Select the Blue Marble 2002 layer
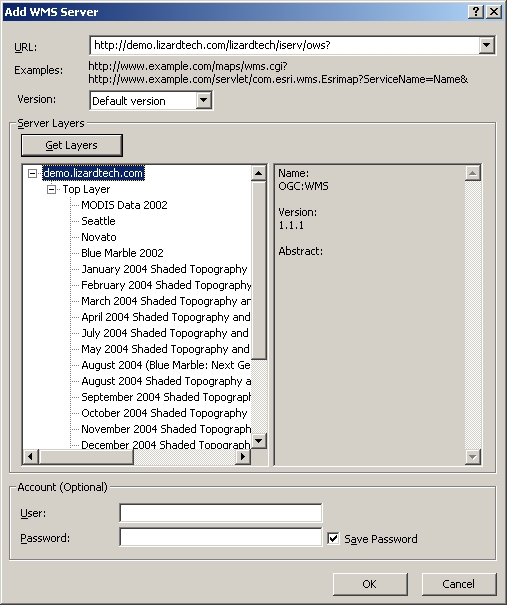This screenshot has height=605, width=507. coord(122,253)
